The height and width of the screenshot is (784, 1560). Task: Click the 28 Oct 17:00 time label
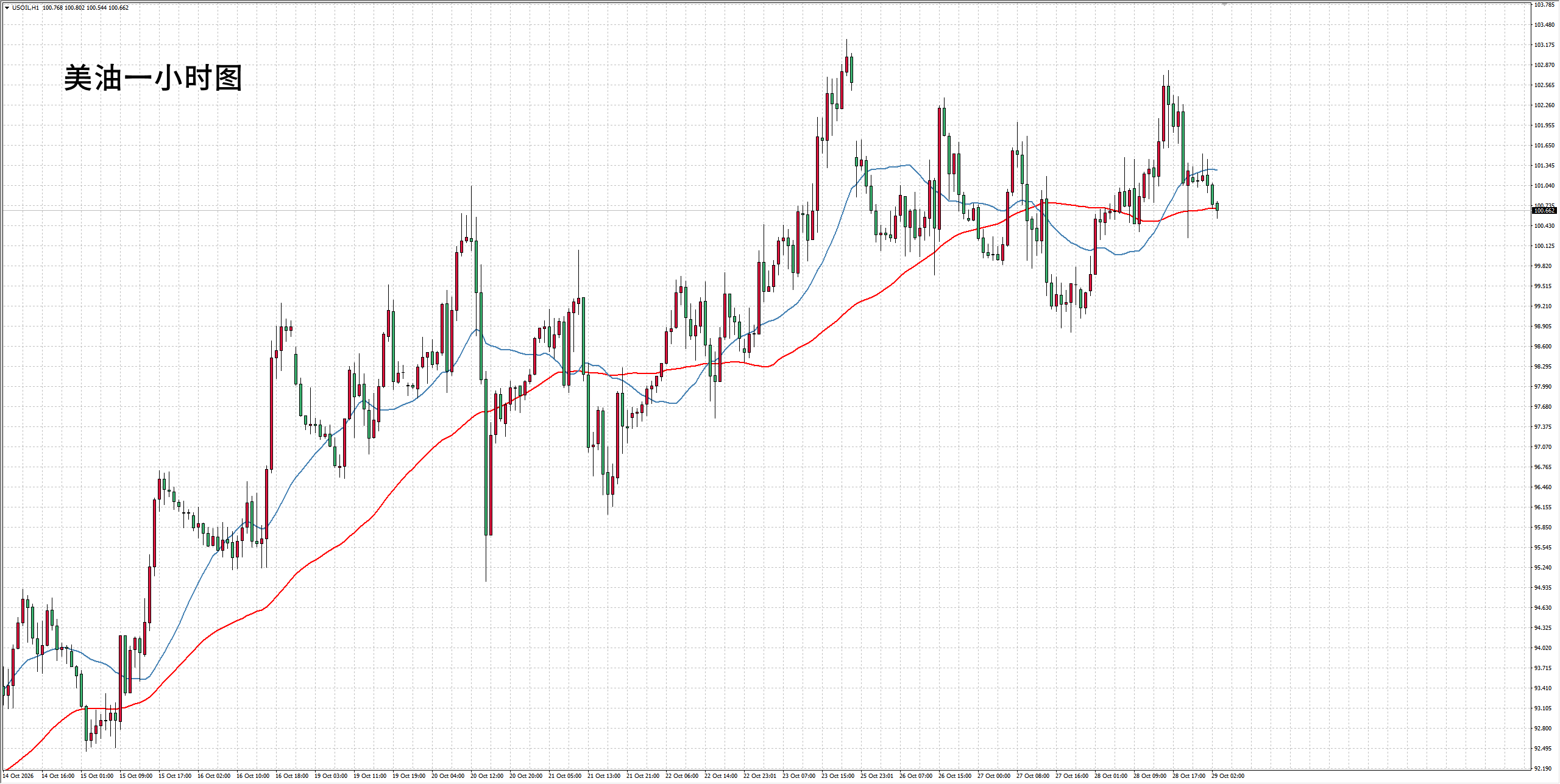click(x=1189, y=776)
